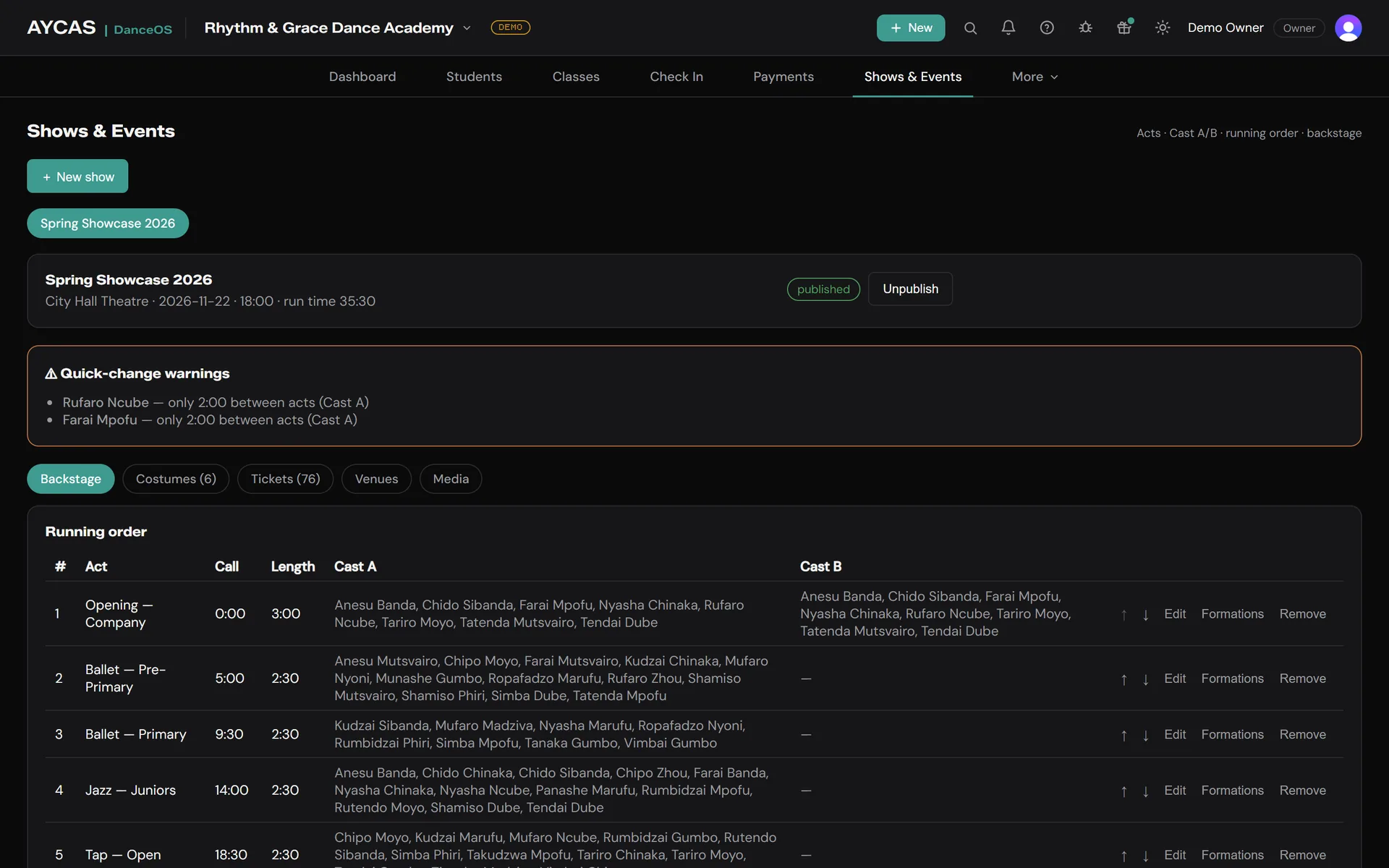Move Jazz — Juniors act down
Screen dimensions: 1389x868
pyautogui.click(x=1146, y=791)
